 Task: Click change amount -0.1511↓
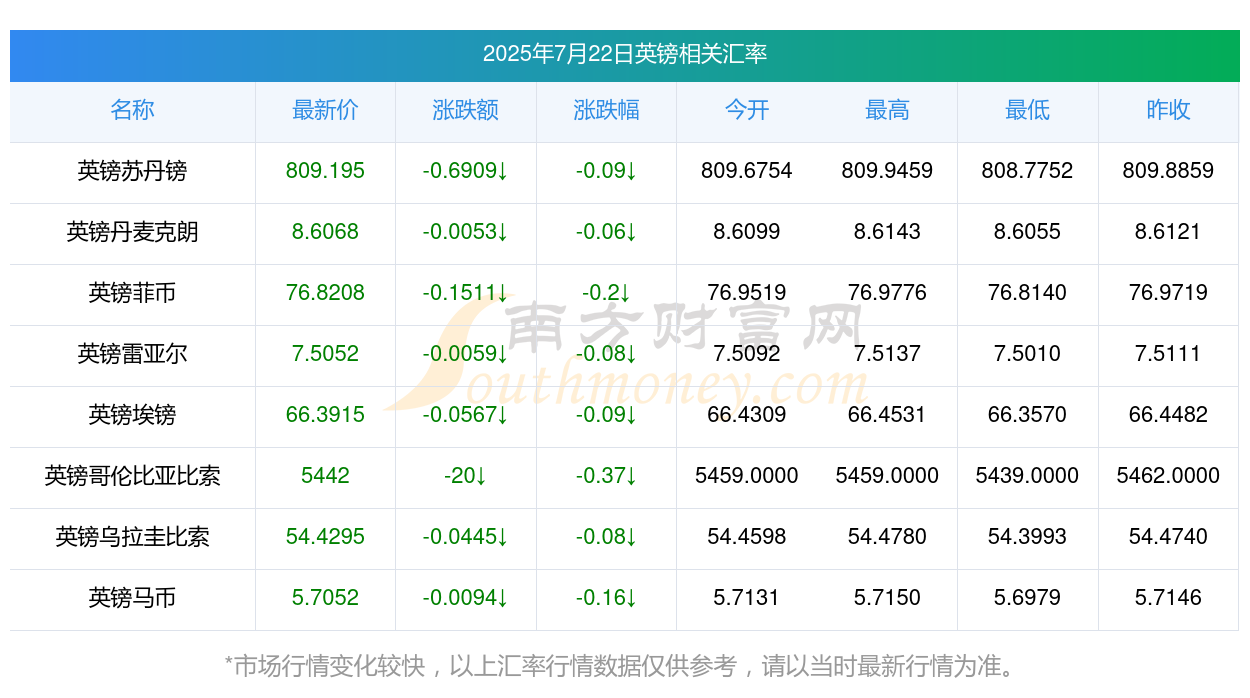[x=465, y=293]
